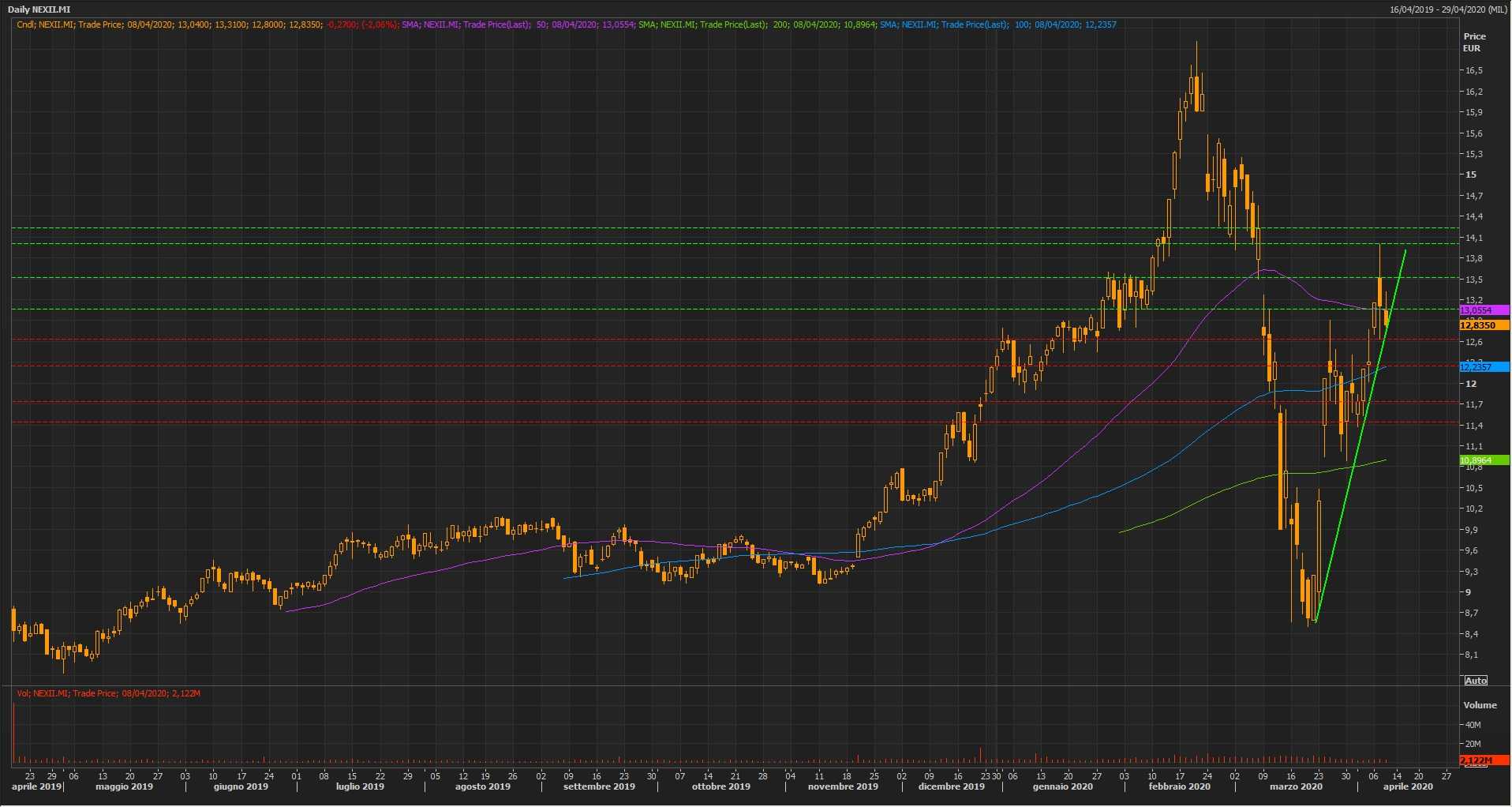The image size is (1512, 807).
Task: Click the Auto scale button on price axis
Action: click(1475, 681)
